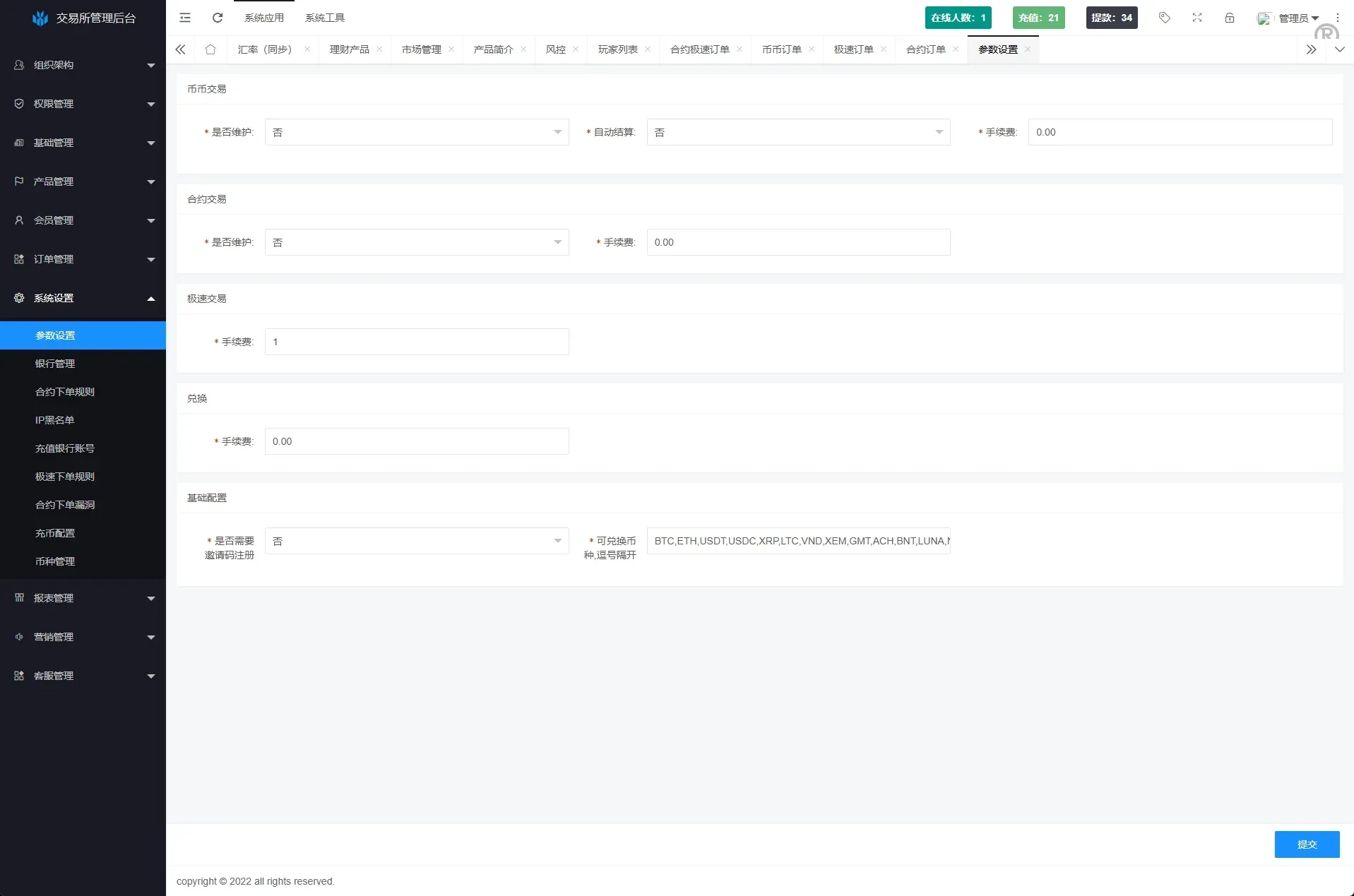点击标签栏左侧主页图标
The image size is (1354, 896).
pyautogui.click(x=209, y=49)
